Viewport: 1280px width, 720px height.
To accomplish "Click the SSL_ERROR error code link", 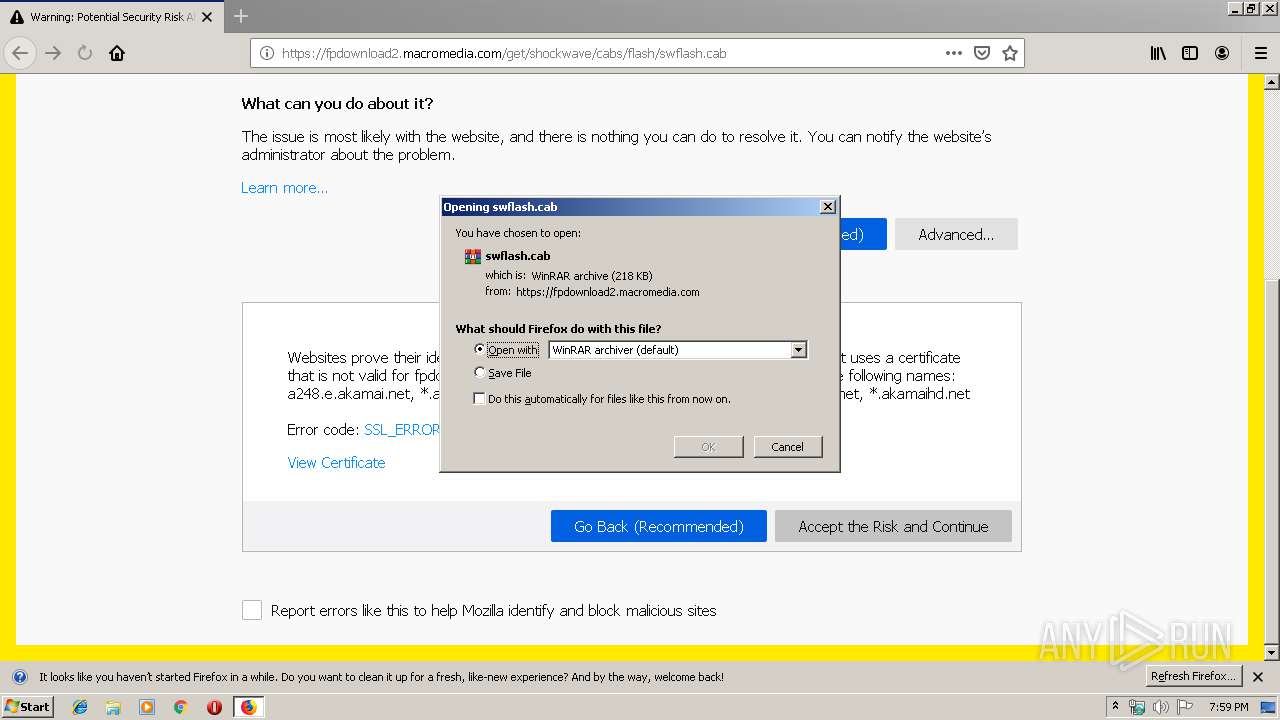I will [402, 430].
